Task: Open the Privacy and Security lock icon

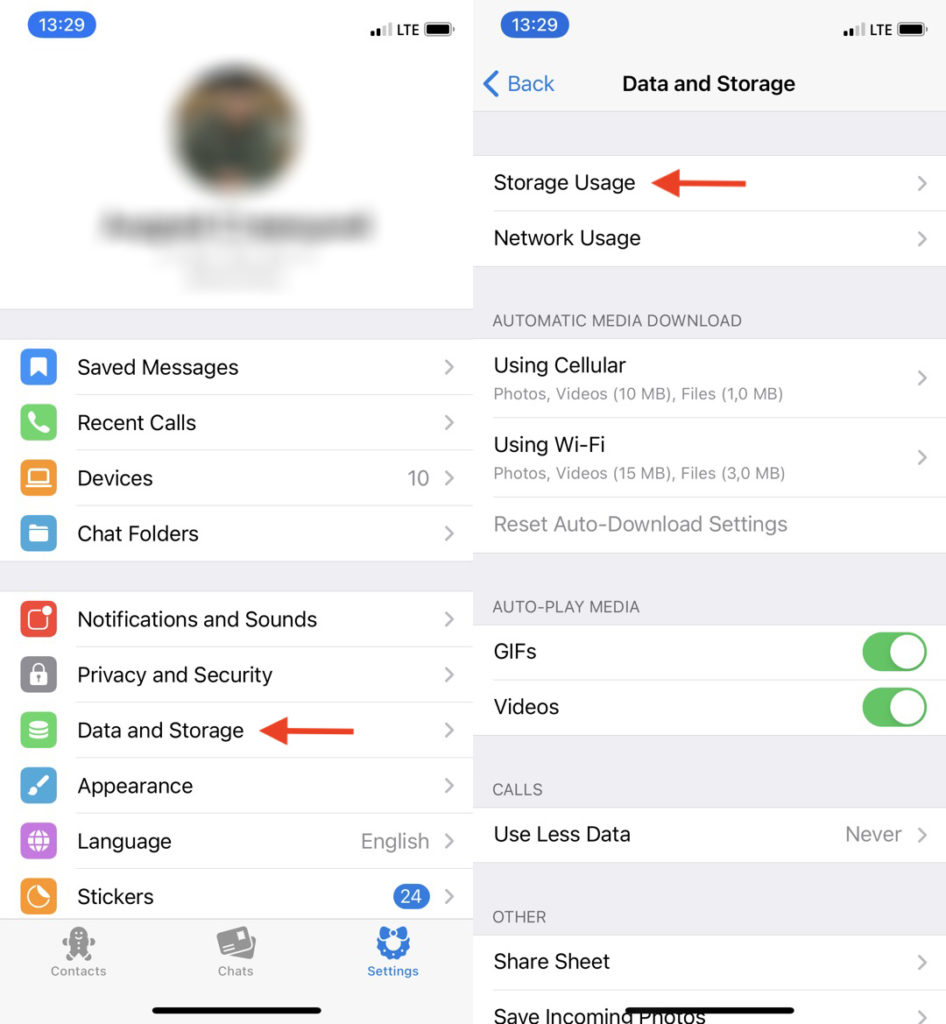Action: pos(39,675)
